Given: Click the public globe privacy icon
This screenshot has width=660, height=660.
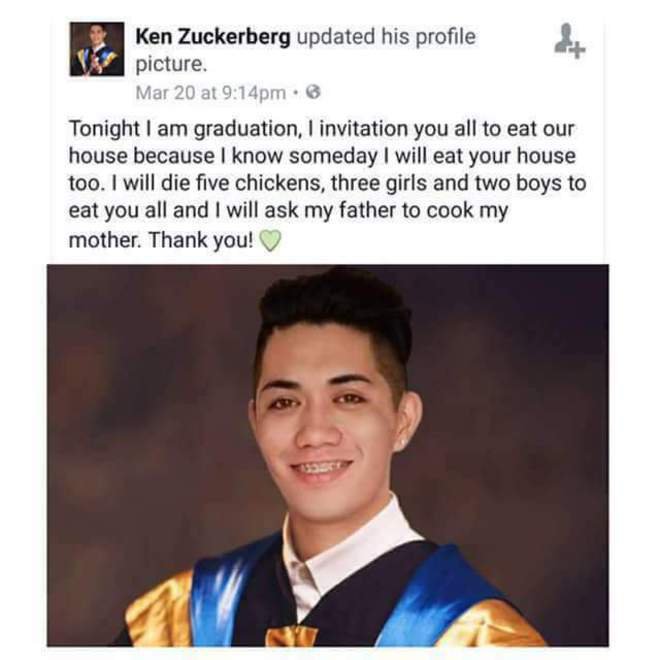Looking at the screenshot, I should (x=313, y=92).
